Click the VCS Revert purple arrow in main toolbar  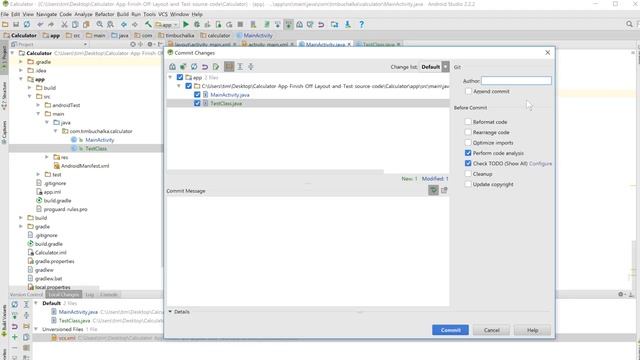pos(321,24)
